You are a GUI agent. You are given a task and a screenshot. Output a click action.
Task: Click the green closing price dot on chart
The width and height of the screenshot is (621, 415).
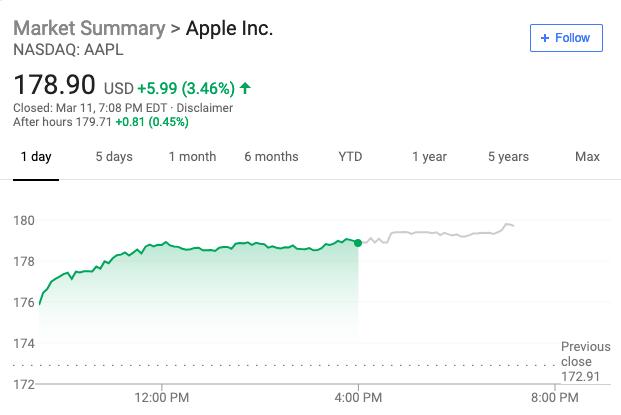pos(358,242)
